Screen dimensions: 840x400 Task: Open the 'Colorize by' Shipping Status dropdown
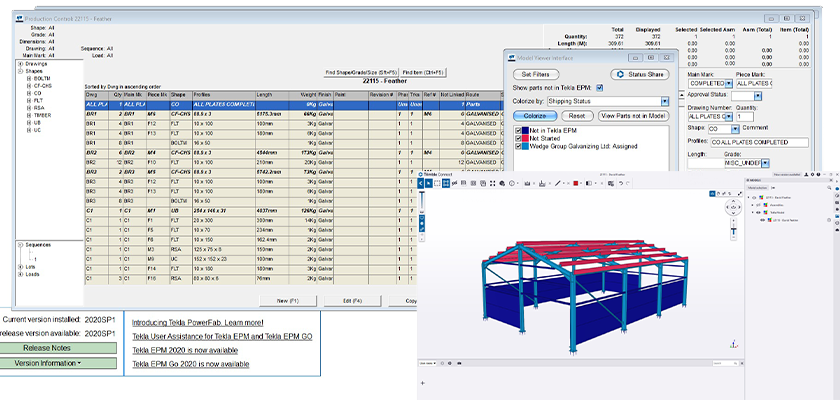click(x=664, y=101)
